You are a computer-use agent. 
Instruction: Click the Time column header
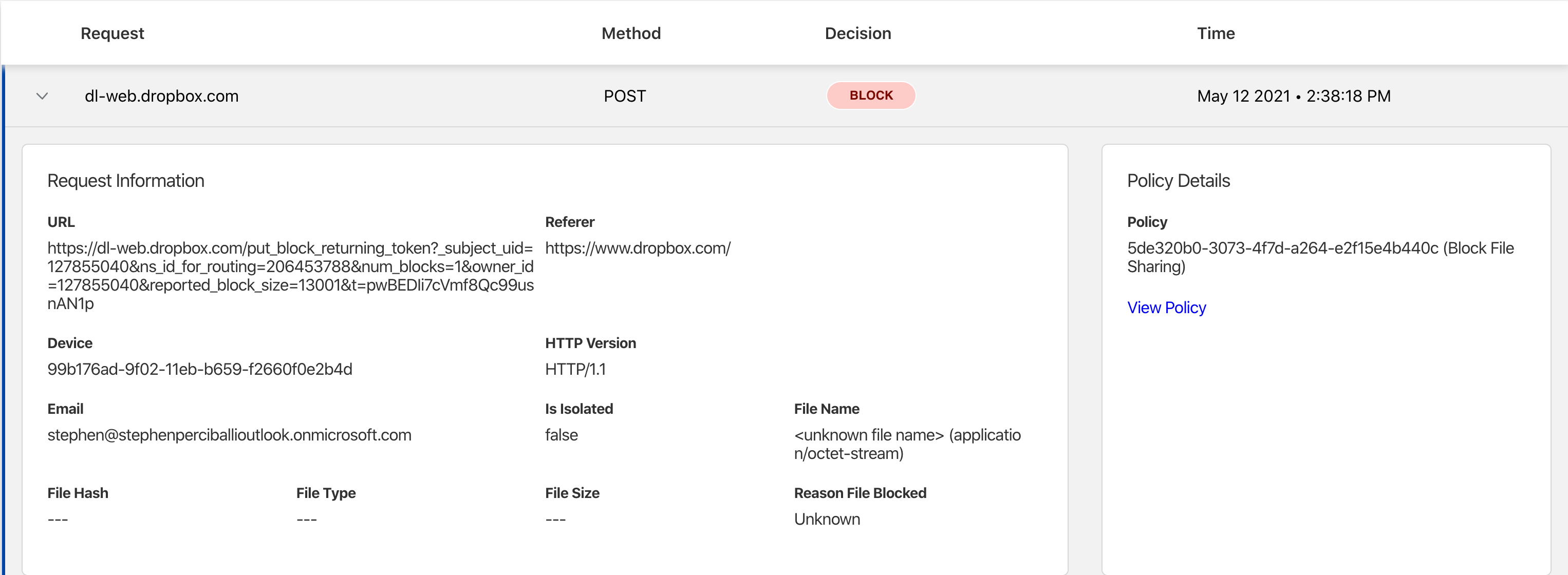pos(1215,33)
